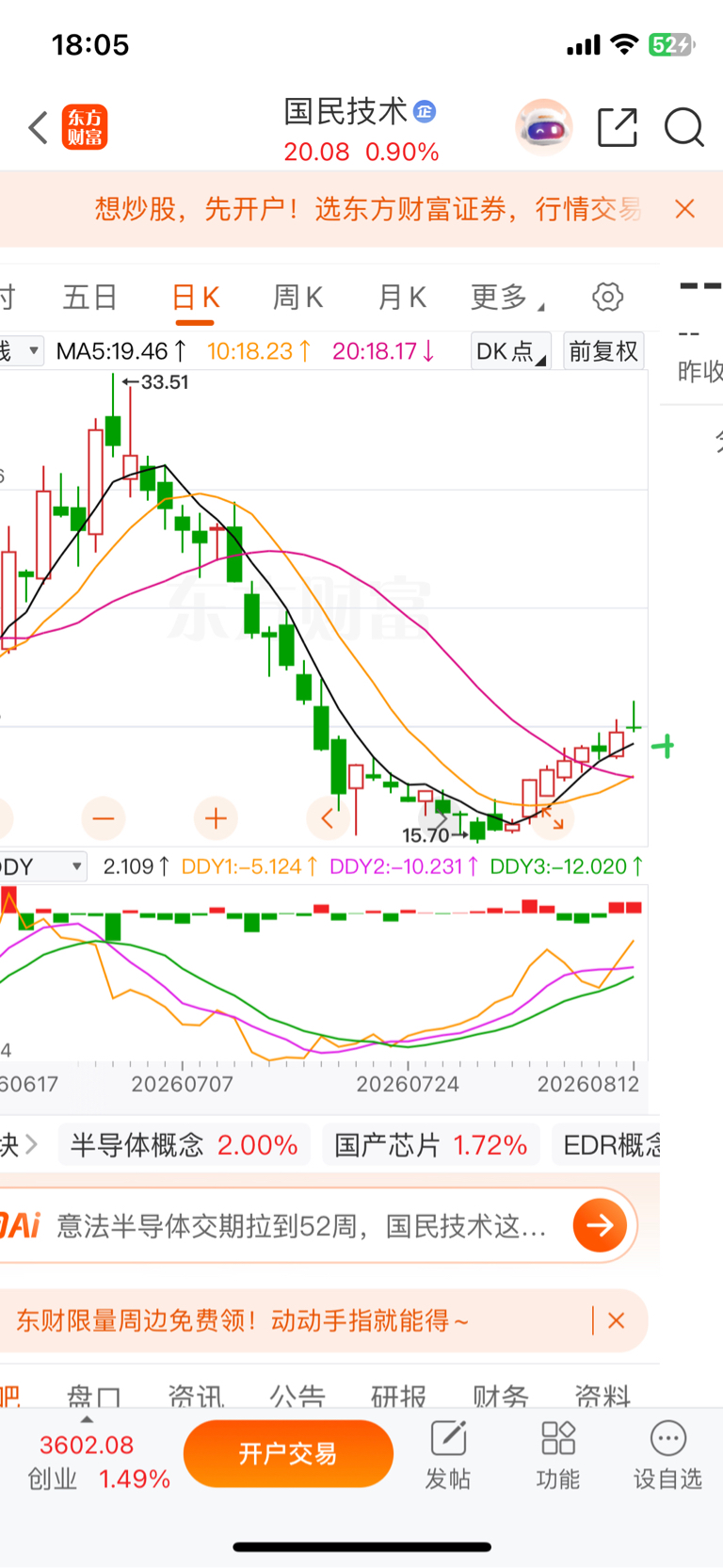
Task: Tap the 33.51 high price marker
Action: [x=156, y=382]
